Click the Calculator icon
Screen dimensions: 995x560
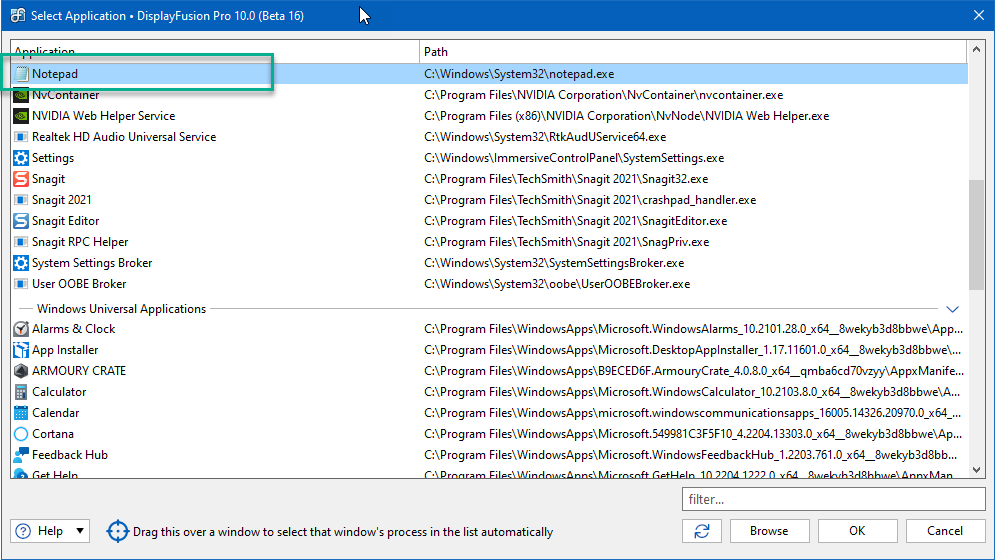coord(21,392)
